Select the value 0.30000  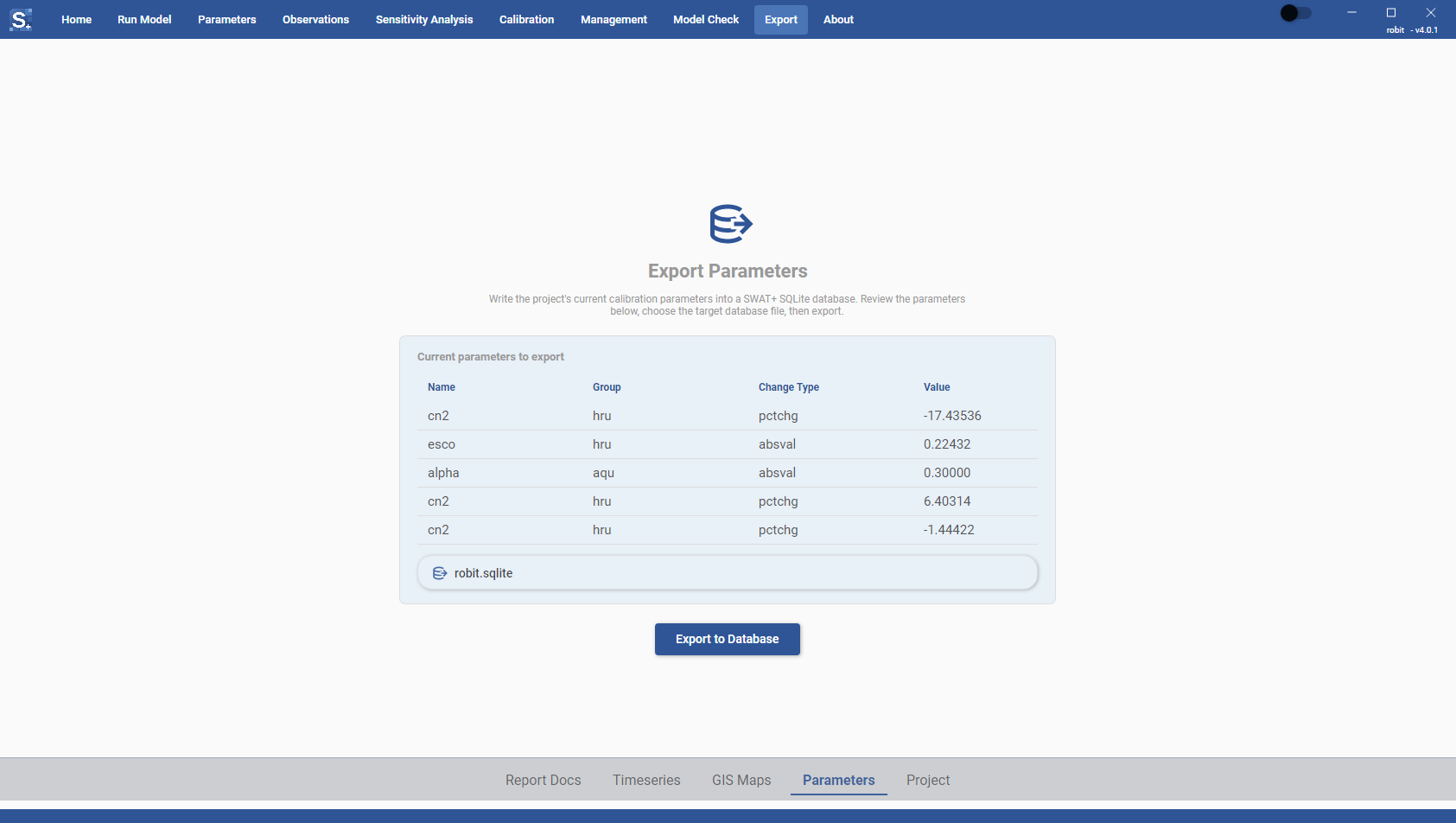(947, 473)
